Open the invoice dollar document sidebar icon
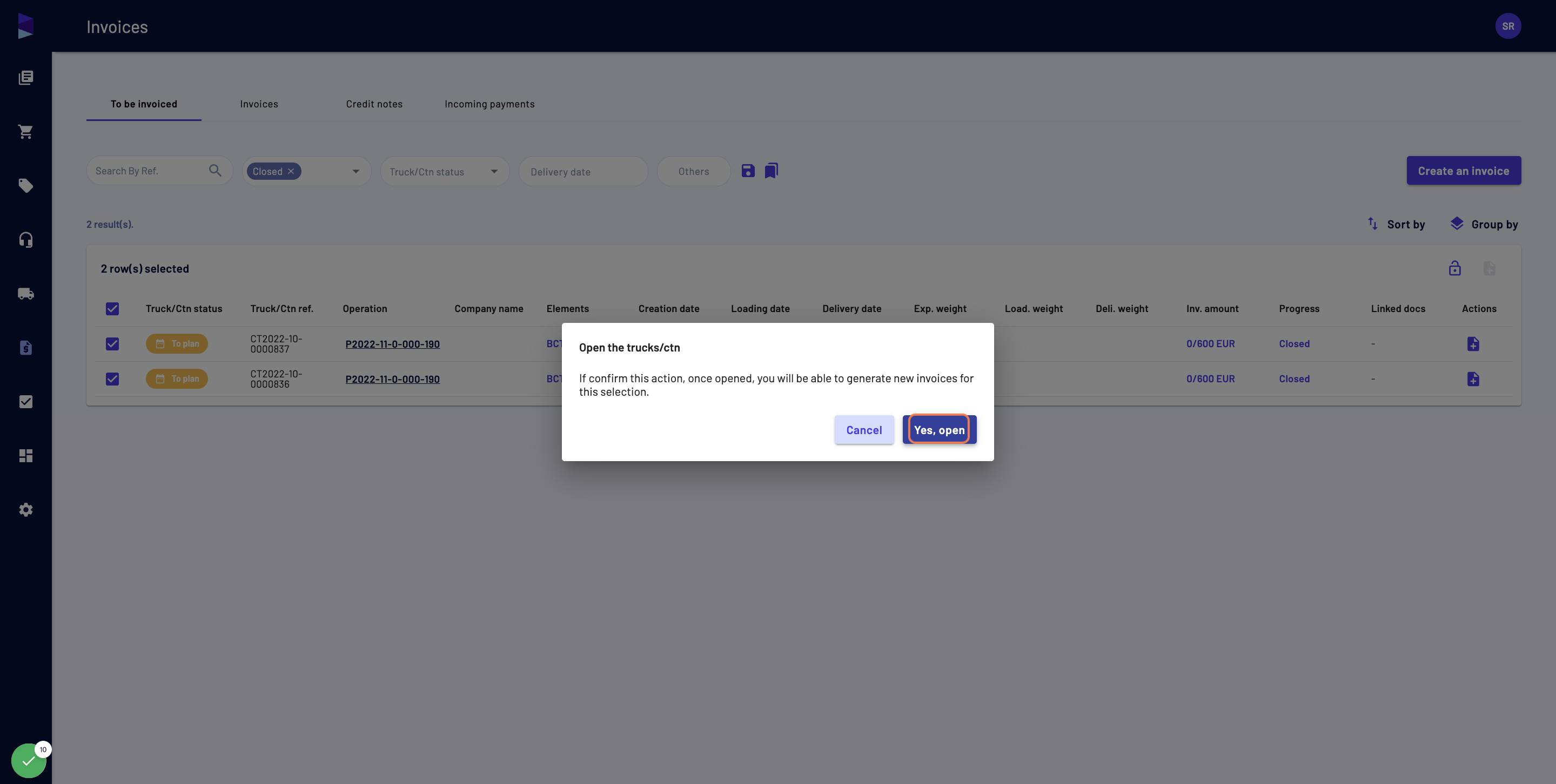This screenshot has width=1556, height=784. 25,348
